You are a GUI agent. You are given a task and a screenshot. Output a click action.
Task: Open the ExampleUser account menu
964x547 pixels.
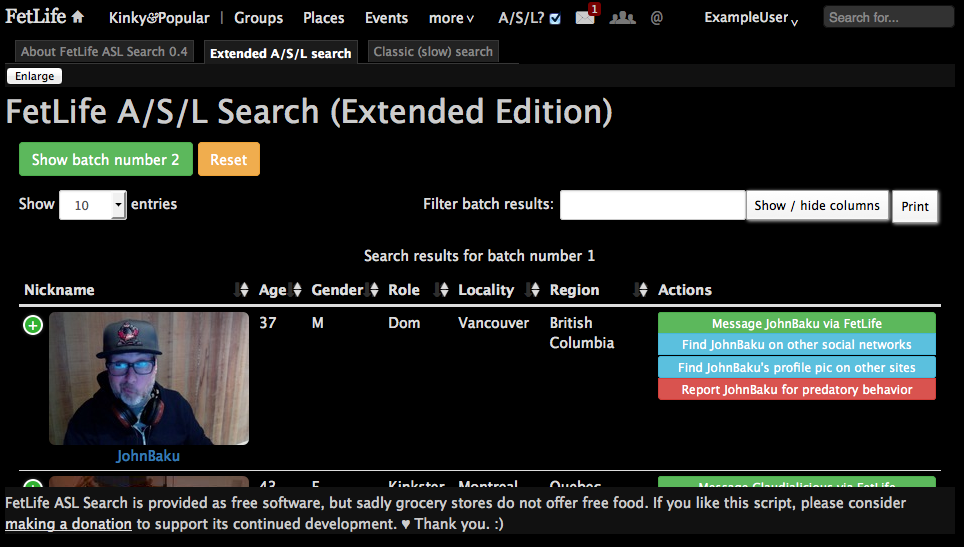coord(751,18)
